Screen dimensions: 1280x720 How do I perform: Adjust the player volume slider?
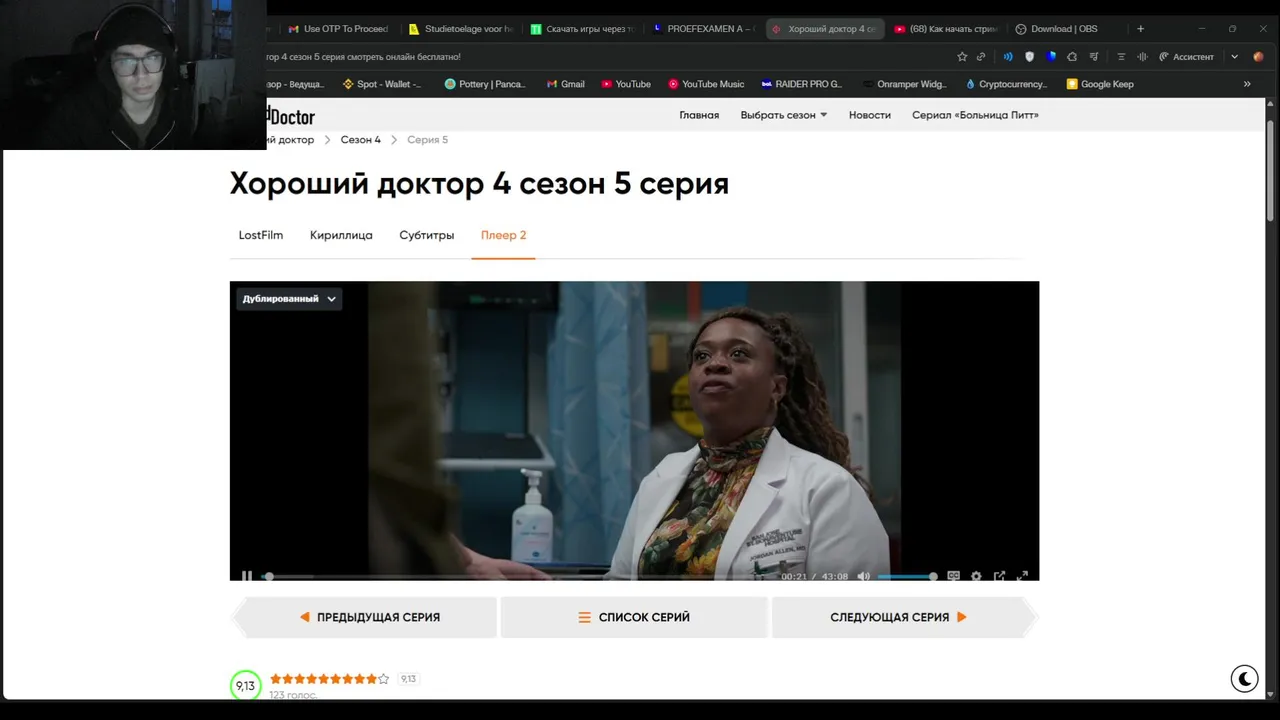tap(907, 576)
